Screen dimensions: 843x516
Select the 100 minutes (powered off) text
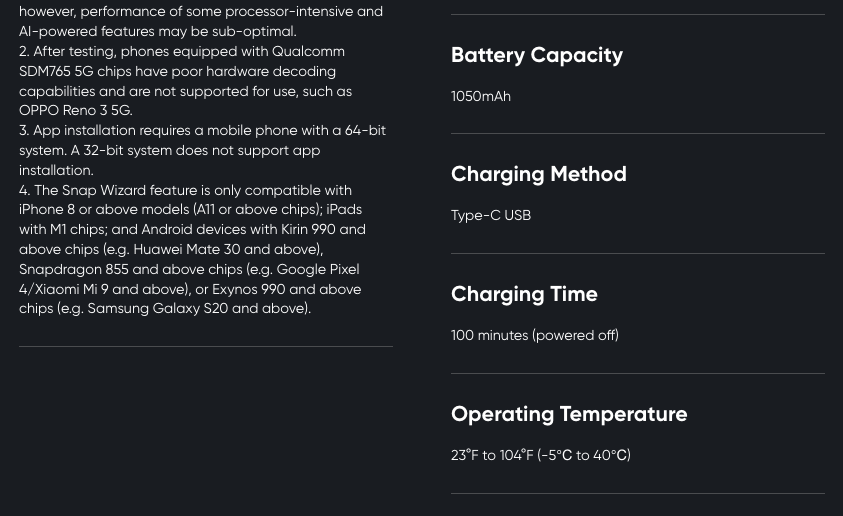click(535, 335)
